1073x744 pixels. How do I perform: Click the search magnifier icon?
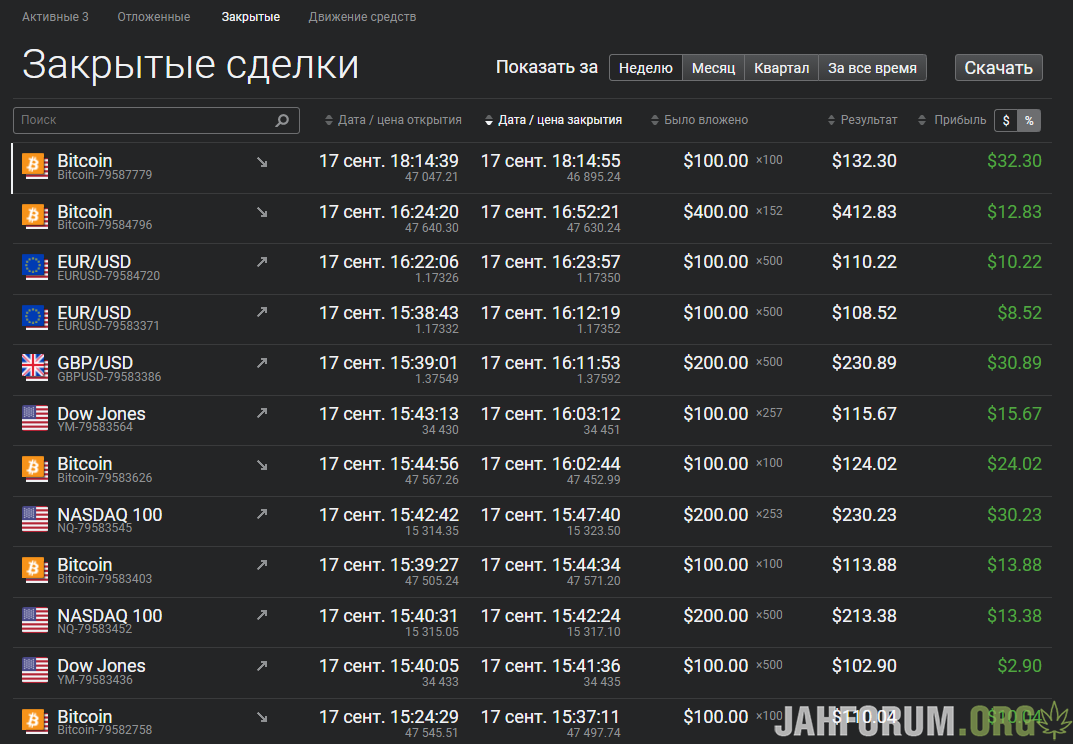pyautogui.click(x=282, y=120)
